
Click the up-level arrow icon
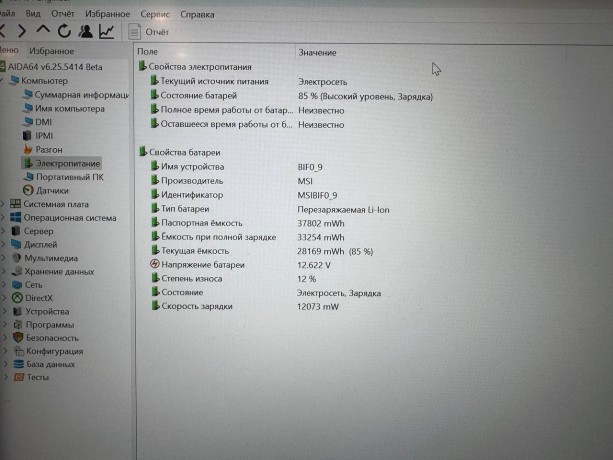[43, 30]
